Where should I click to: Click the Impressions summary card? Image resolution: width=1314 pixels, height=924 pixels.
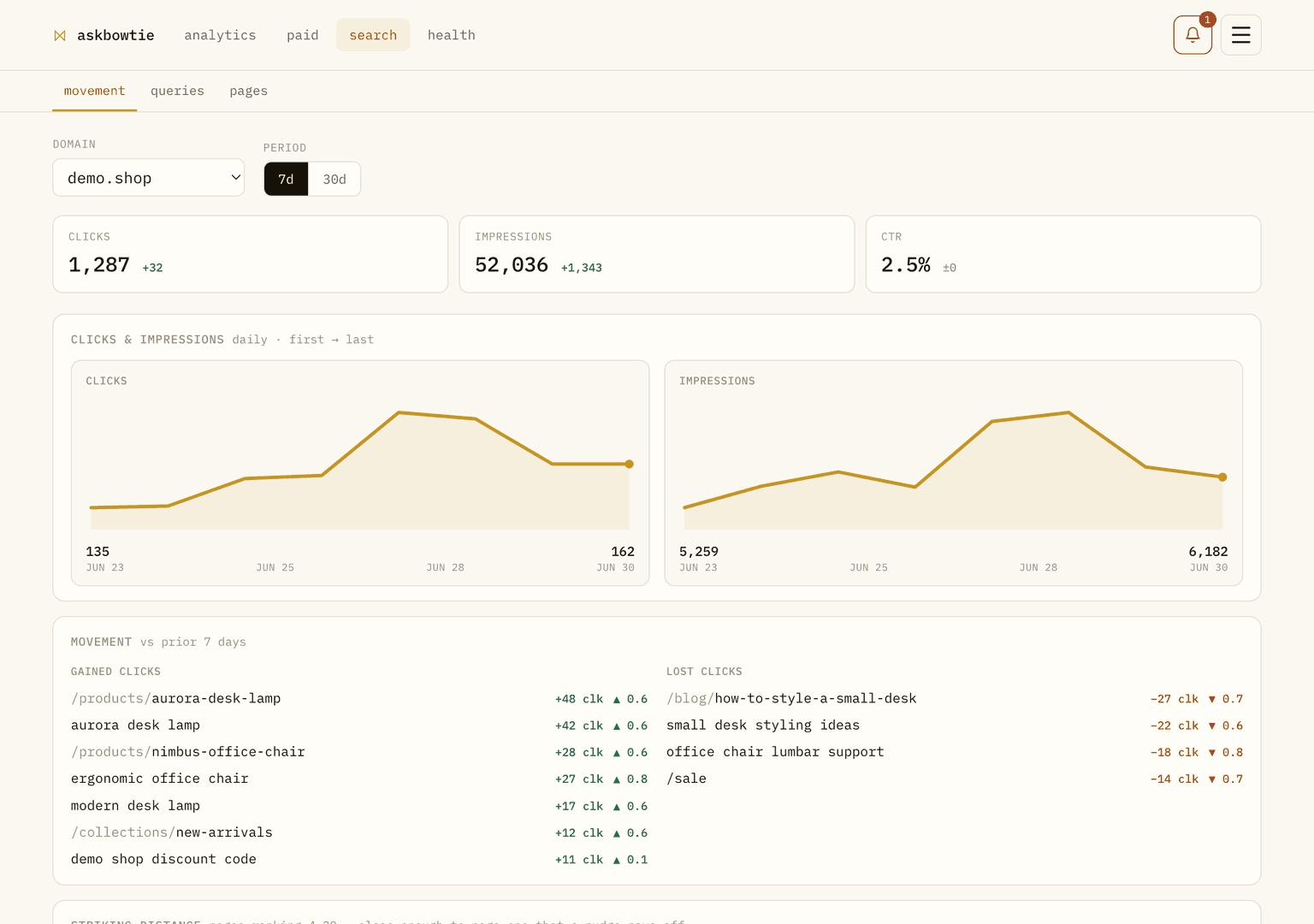pyautogui.click(x=656, y=254)
